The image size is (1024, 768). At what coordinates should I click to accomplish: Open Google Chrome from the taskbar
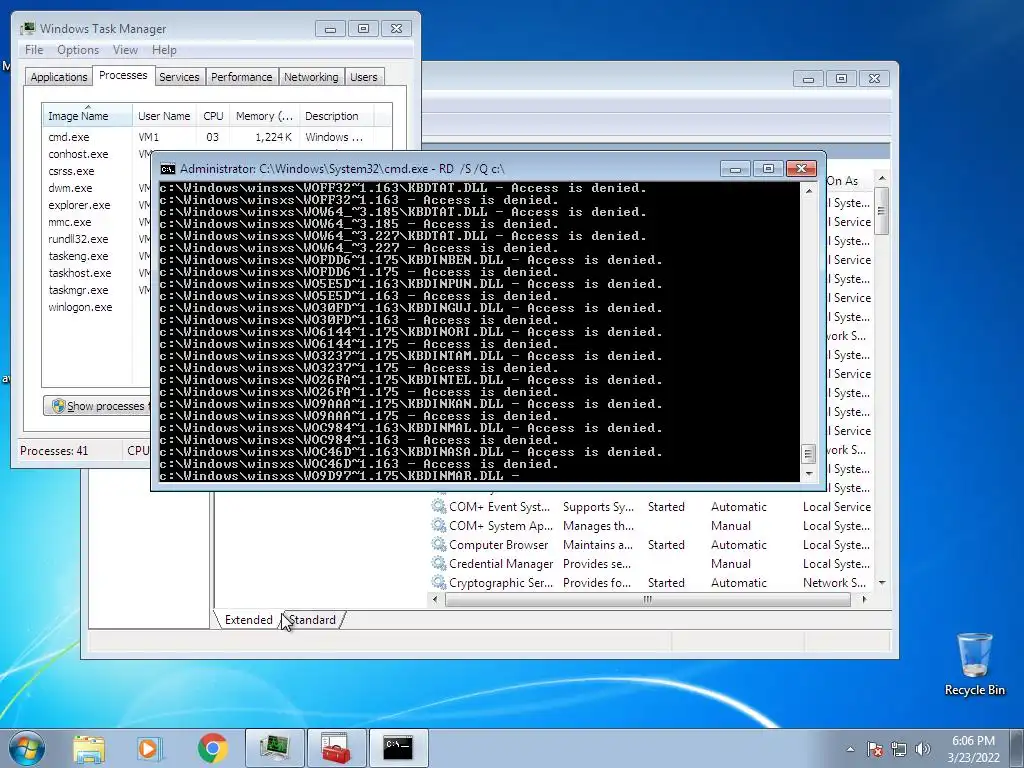[212, 748]
